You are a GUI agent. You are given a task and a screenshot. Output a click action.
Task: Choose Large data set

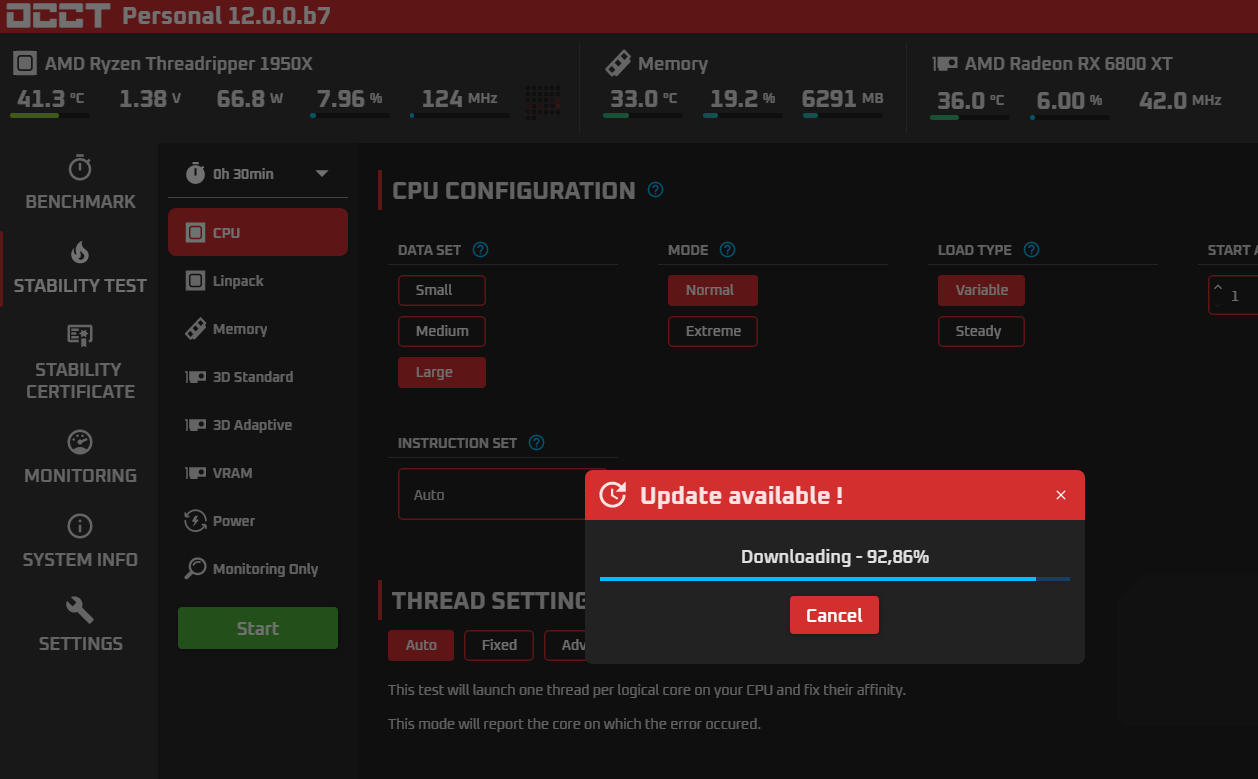(442, 372)
